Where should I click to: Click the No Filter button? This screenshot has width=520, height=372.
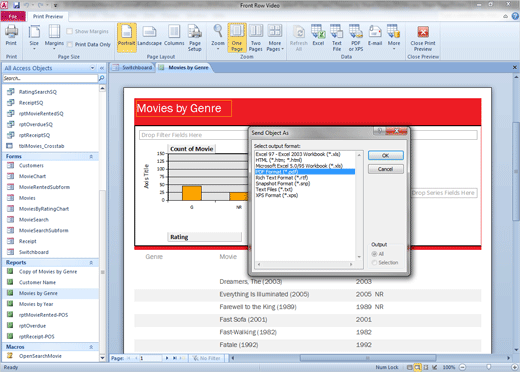[x=207, y=358]
